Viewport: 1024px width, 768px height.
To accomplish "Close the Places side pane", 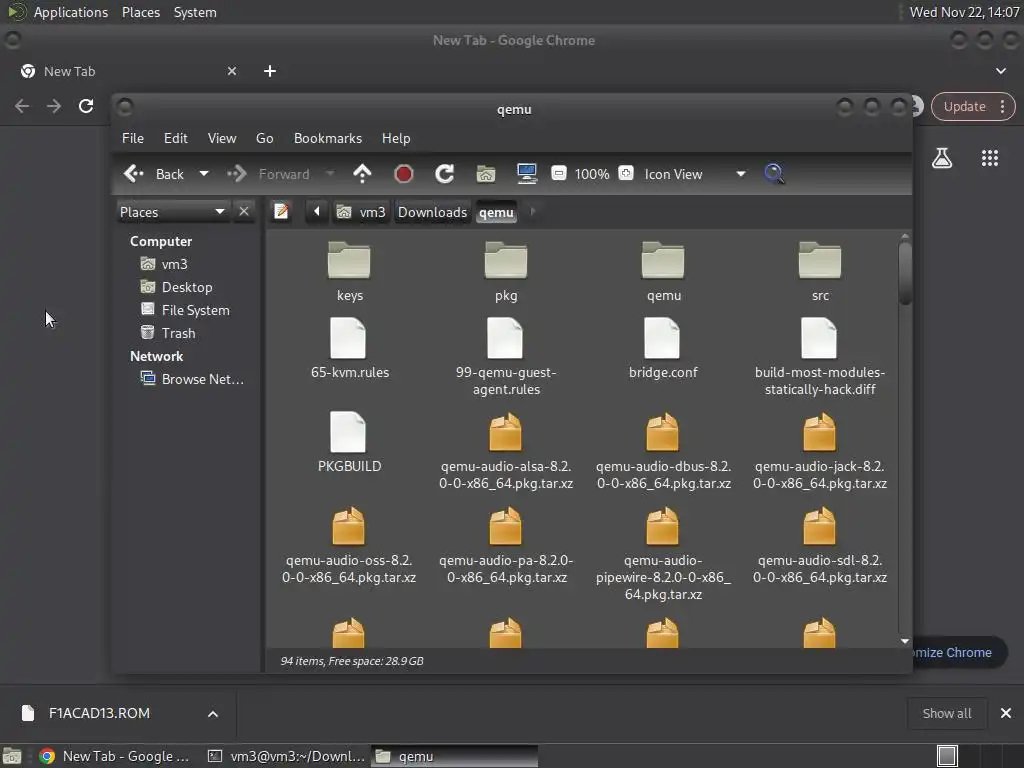I will pyautogui.click(x=244, y=212).
